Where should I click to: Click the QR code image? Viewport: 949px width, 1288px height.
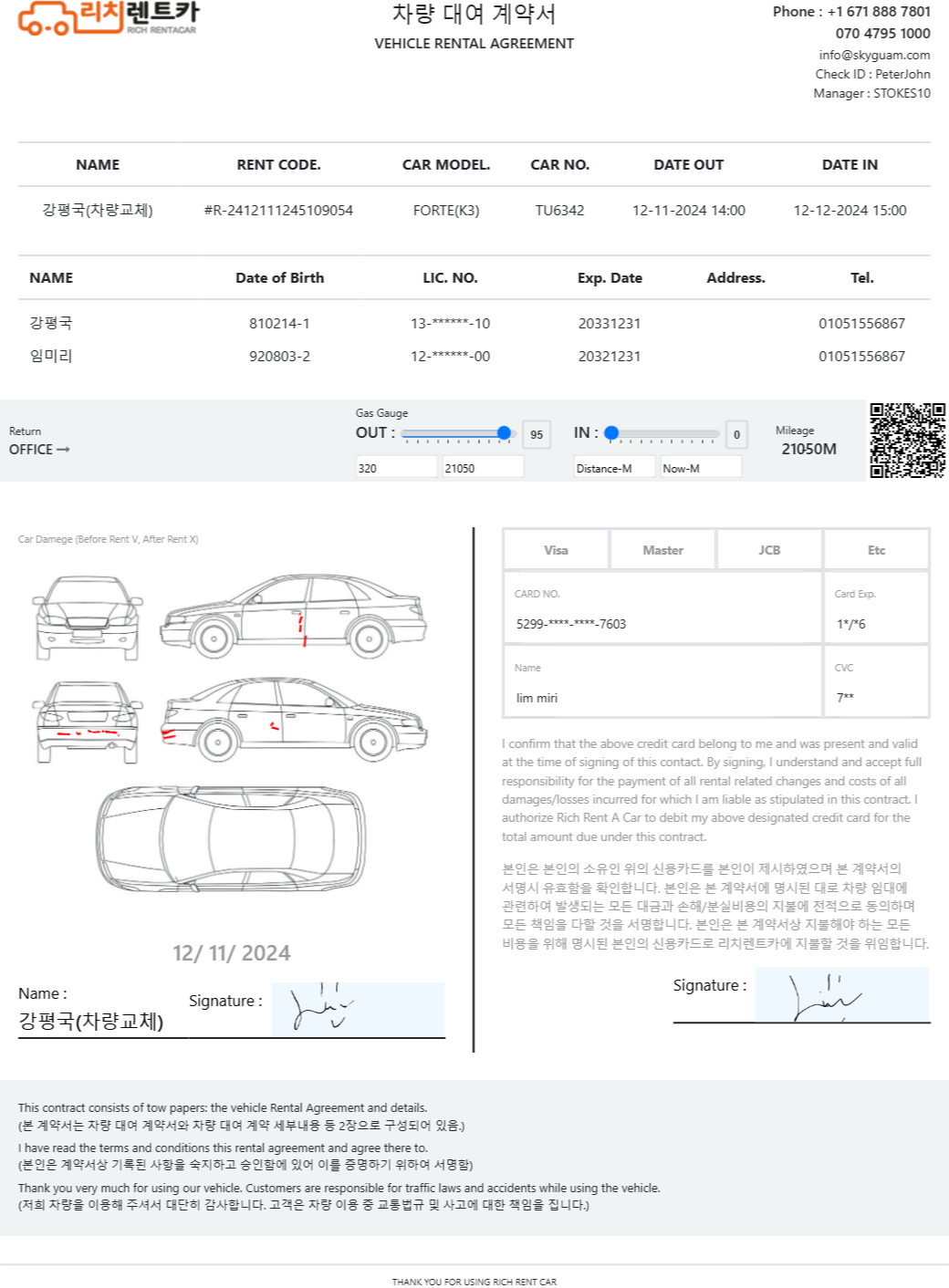[906, 441]
